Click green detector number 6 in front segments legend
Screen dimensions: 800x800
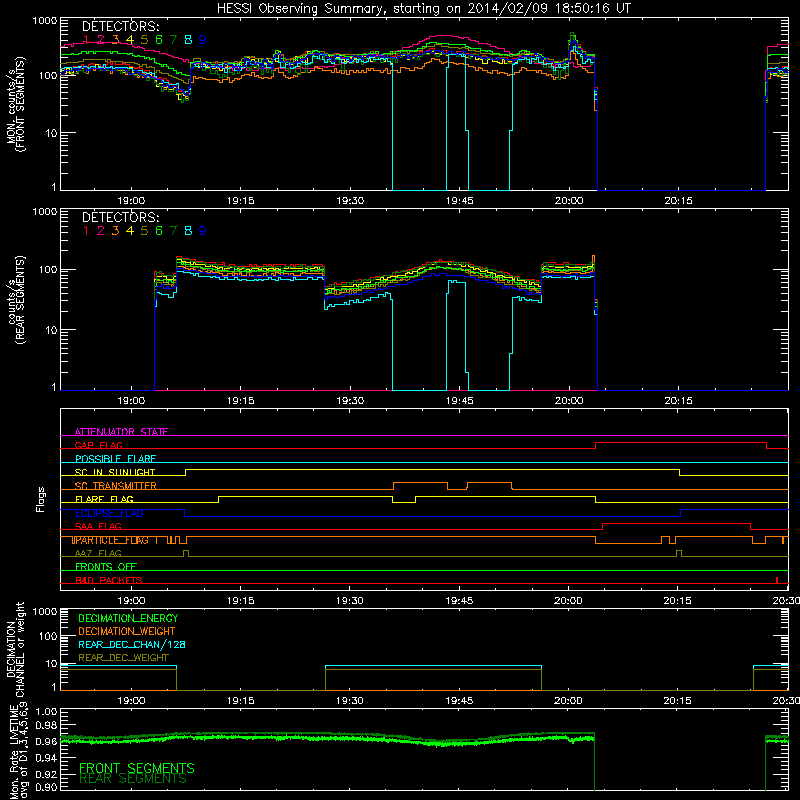coord(159,39)
